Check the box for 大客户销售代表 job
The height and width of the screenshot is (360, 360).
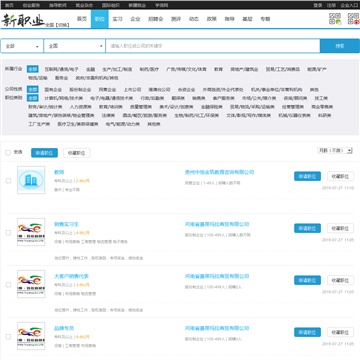pyautogui.click(x=8, y=284)
